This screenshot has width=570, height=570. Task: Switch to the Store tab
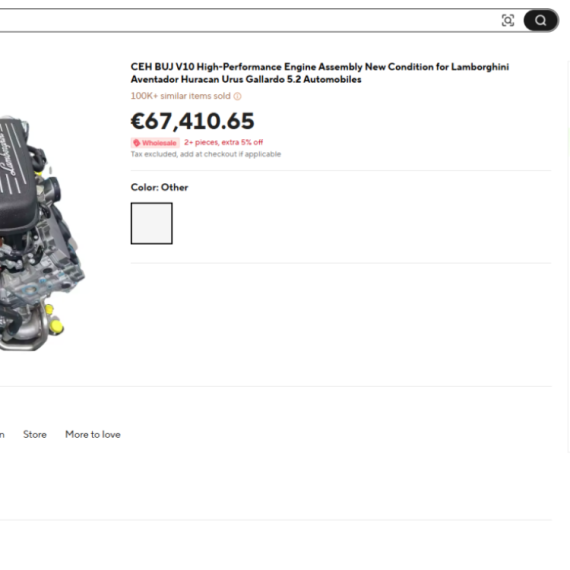(x=35, y=434)
